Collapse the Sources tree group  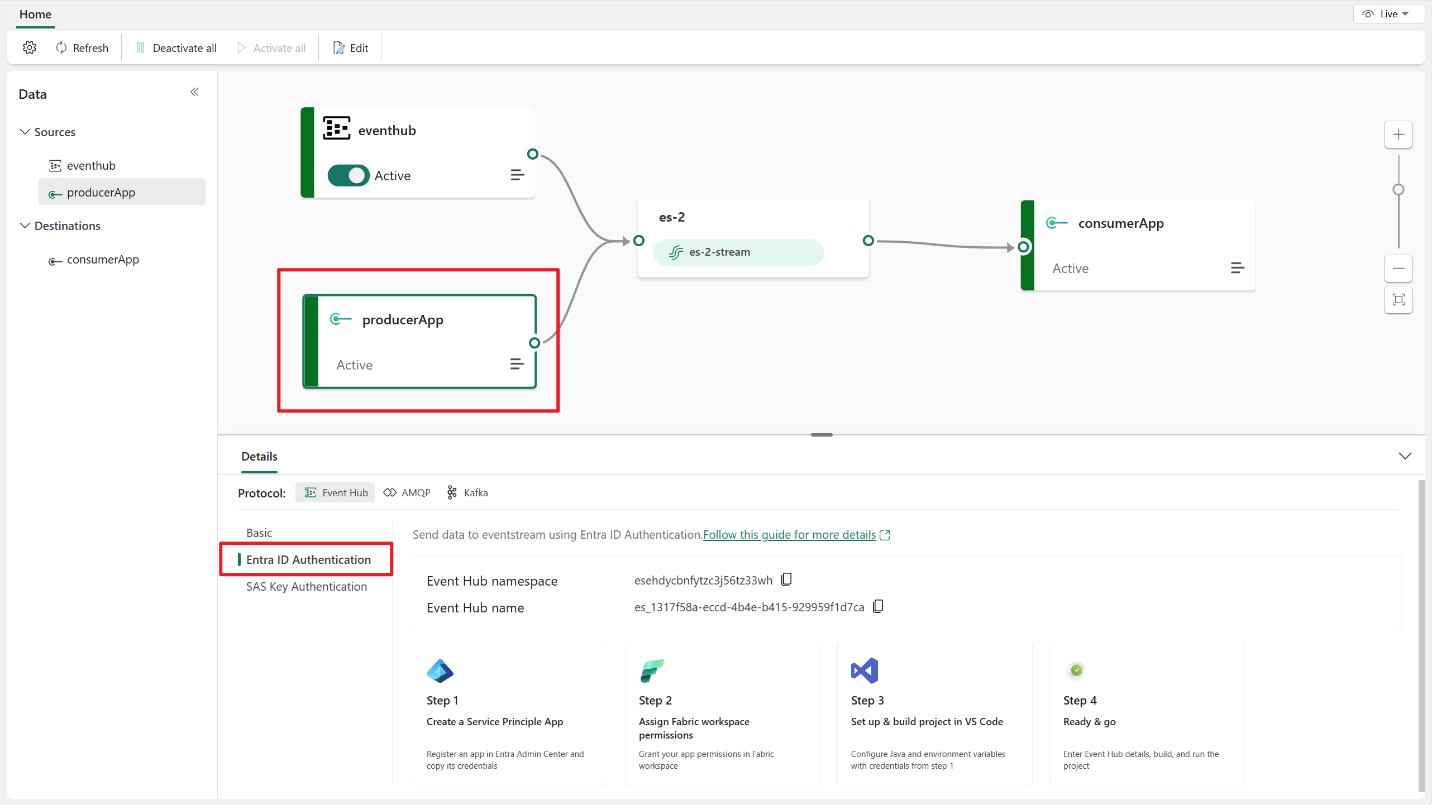coord(25,132)
